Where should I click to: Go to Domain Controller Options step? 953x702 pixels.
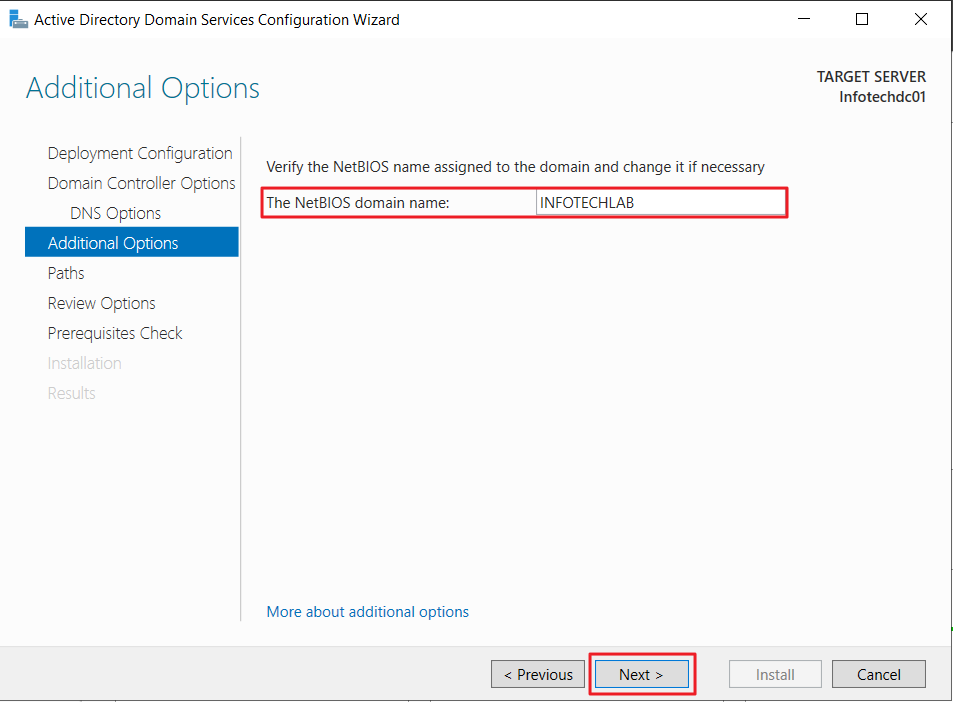pos(141,183)
